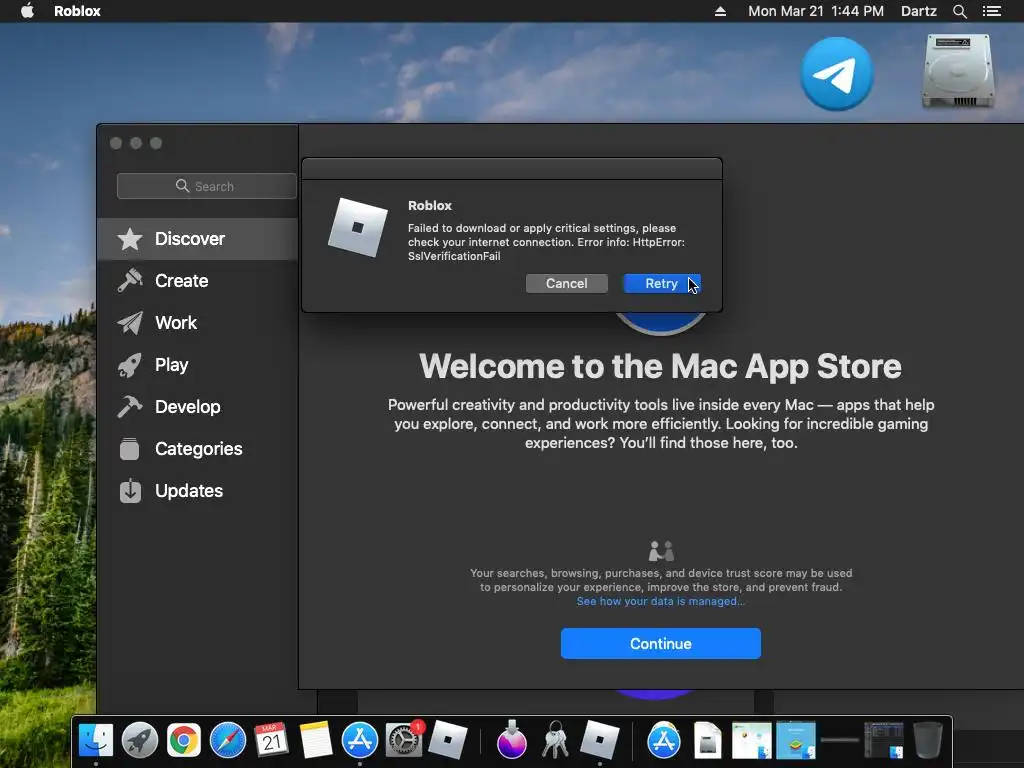
Task: Open Roblox icon beside System Preferences in Dock
Action: coord(447,740)
